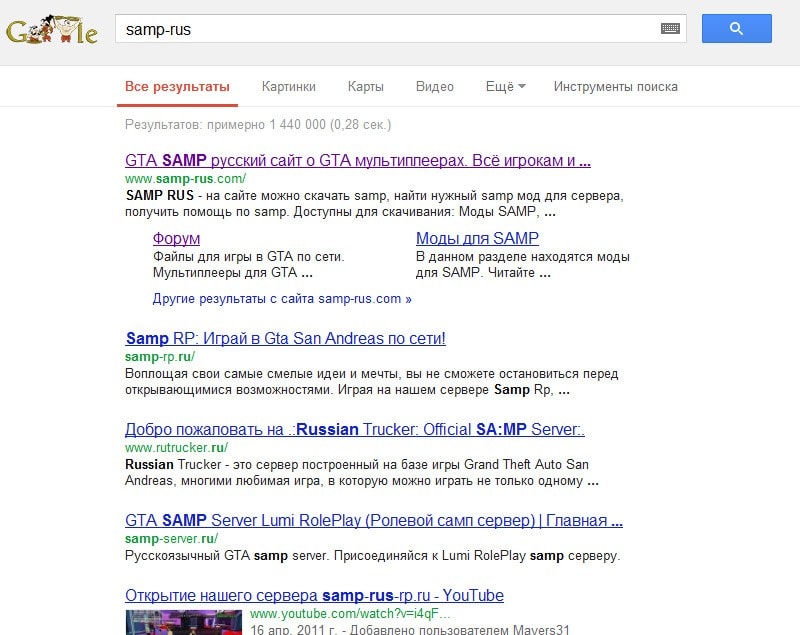Viewport: 800px width, 635px height.
Task: Click the SAMP RUS description snippet
Action: click(374, 204)
